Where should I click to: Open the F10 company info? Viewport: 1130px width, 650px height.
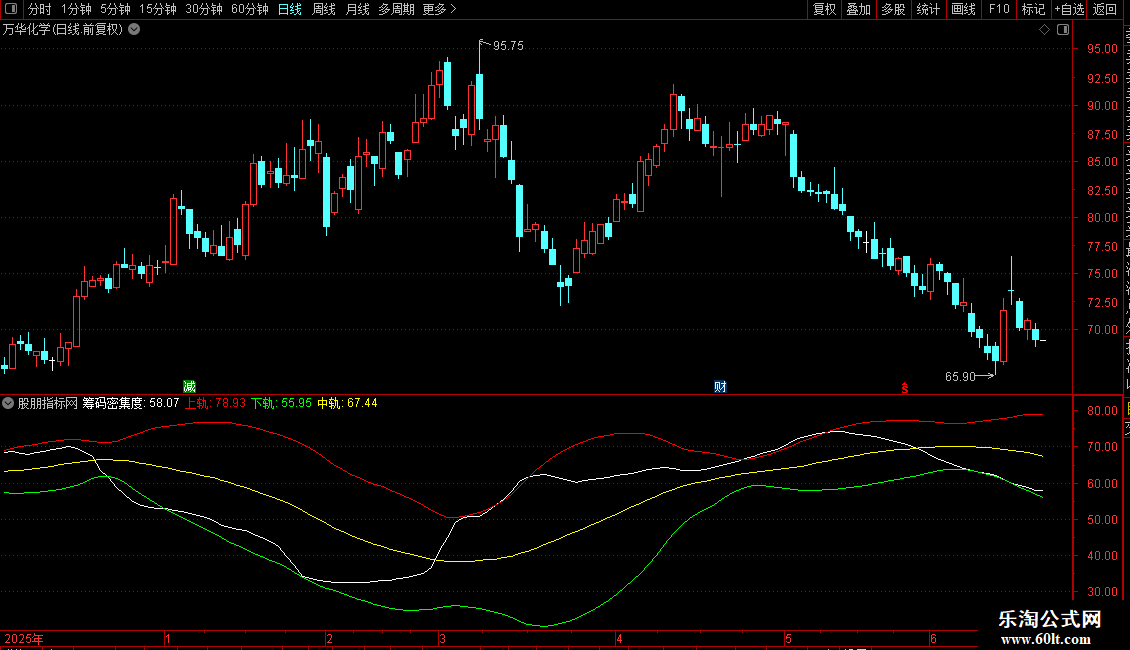click(x=999, y=9)
